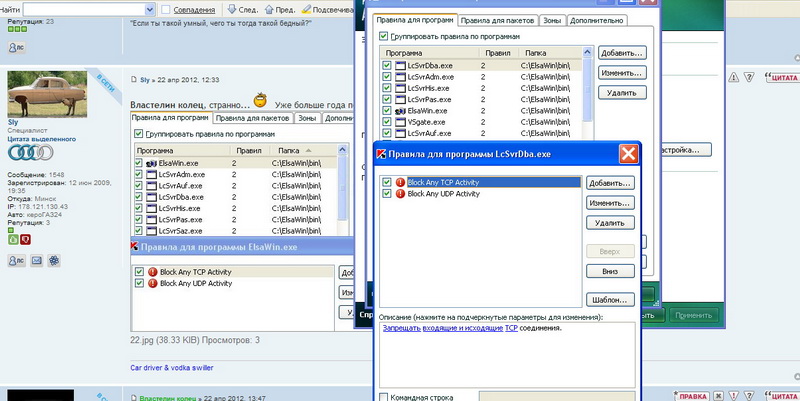Open the "Шаблон..." template menu button
800x401 pixels.
coord(613,300)
